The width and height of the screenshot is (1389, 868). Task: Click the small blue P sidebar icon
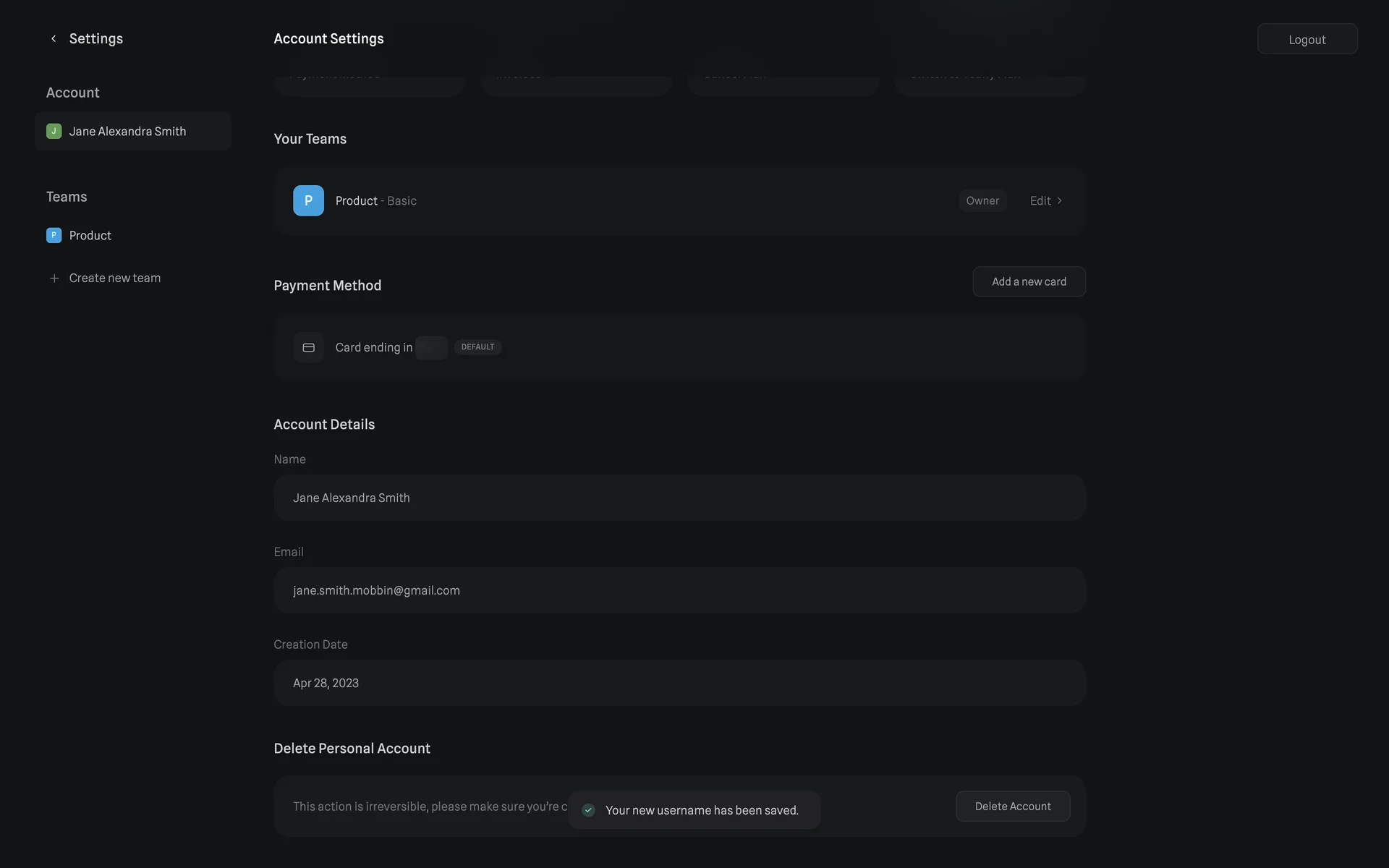54,236
